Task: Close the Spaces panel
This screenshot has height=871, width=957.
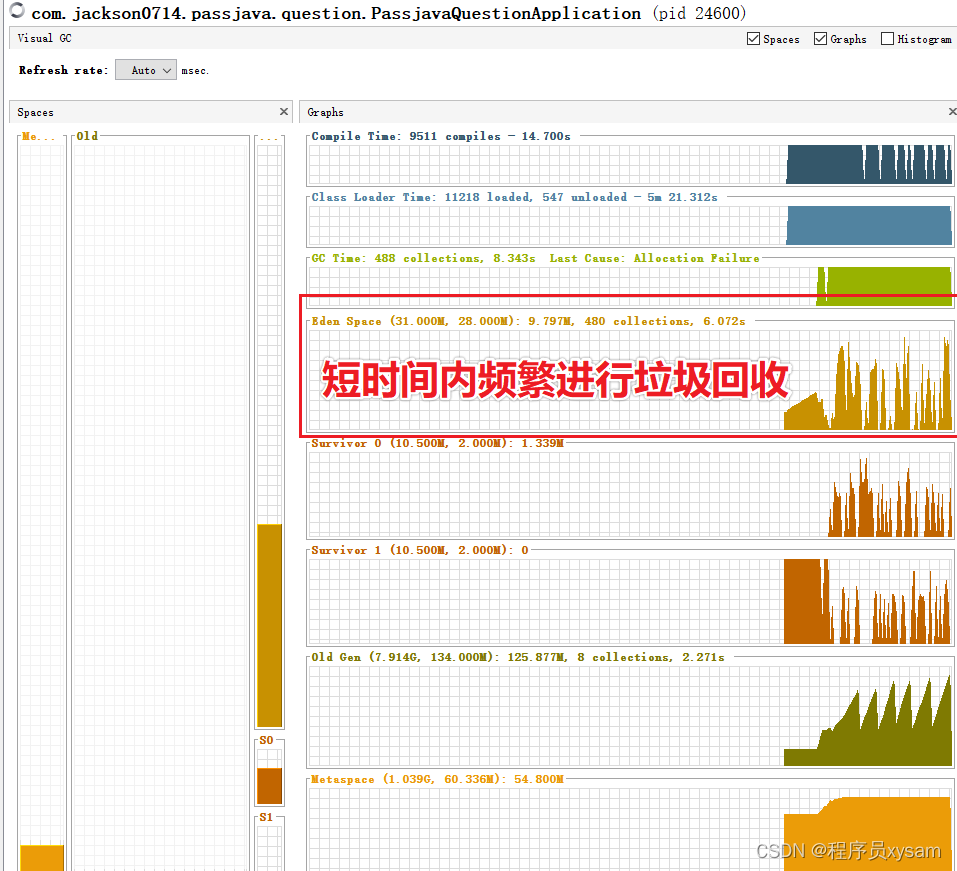Action: (x=284, y=112)
